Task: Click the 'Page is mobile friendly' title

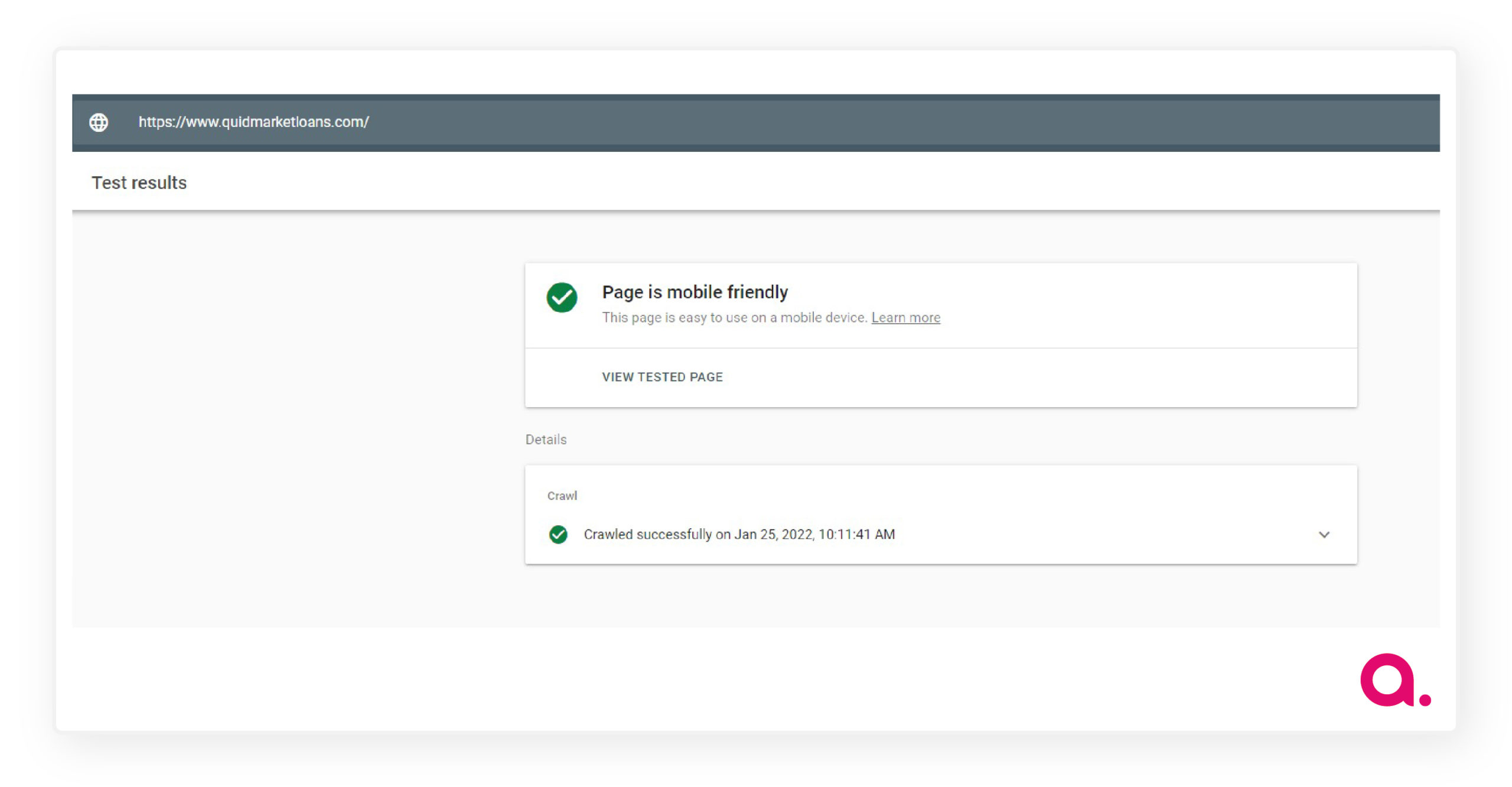Action: 695,292
